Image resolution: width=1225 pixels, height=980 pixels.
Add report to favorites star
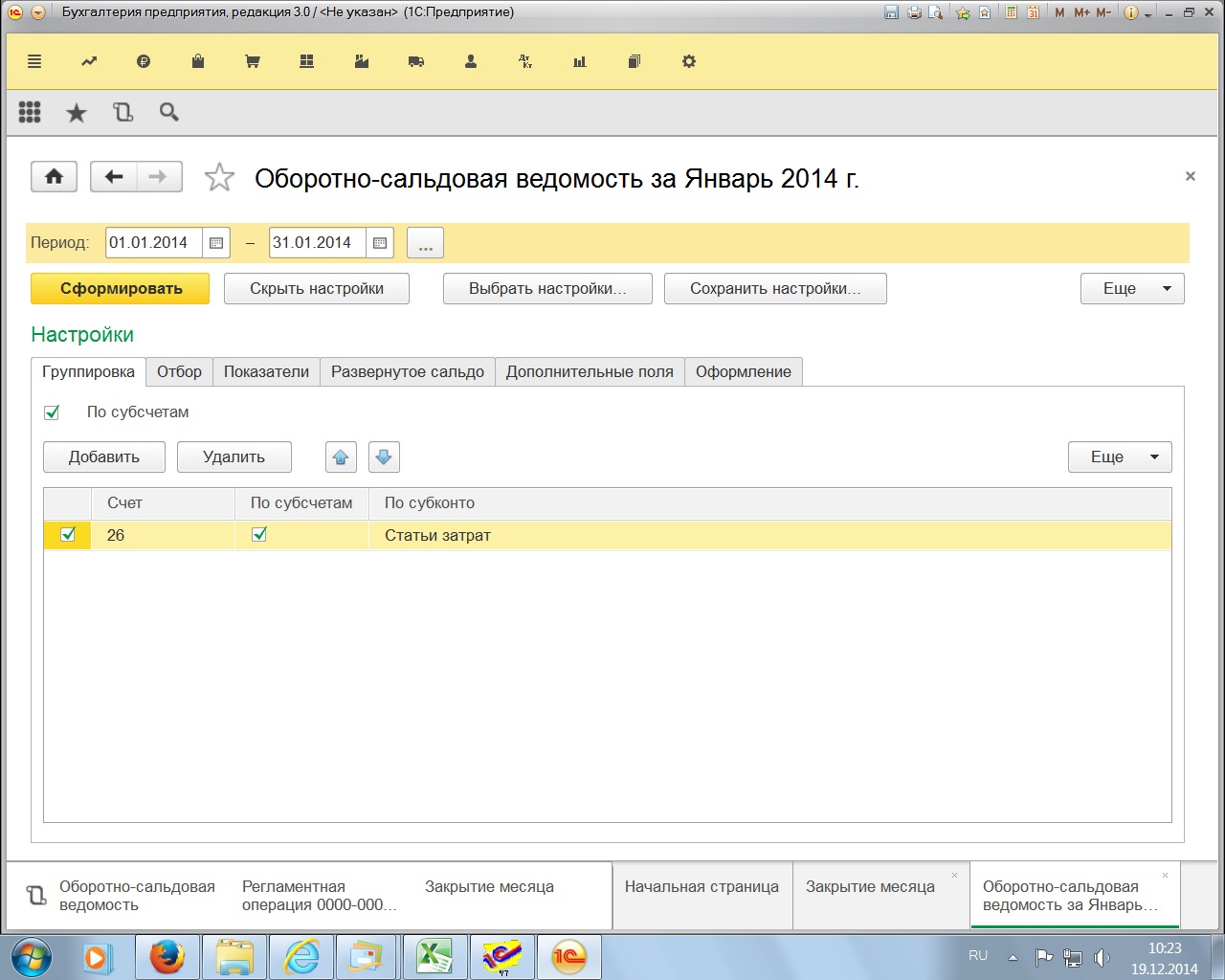point(219,177)
